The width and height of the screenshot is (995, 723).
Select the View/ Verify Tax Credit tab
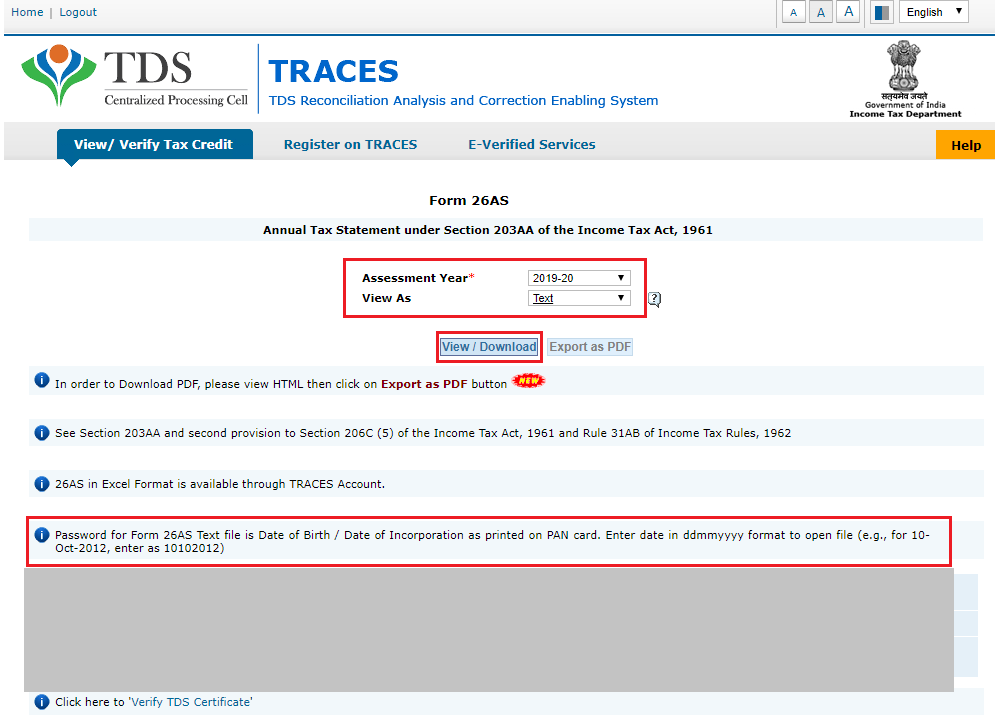(x=154, y=144)
